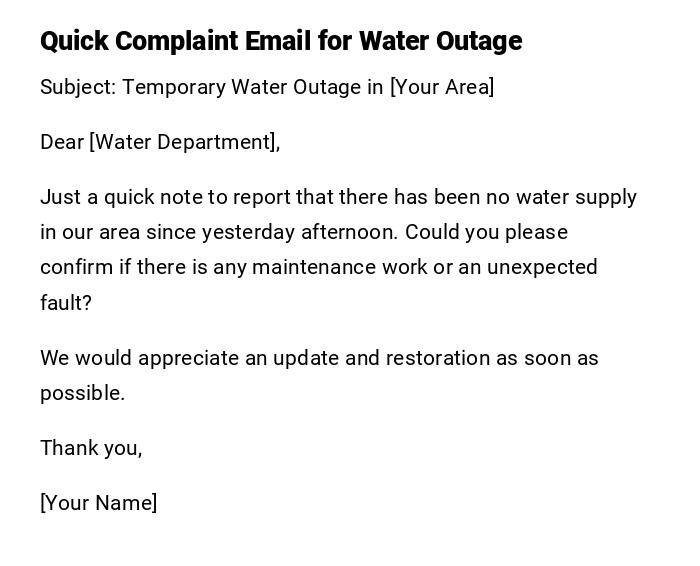The height and width of the screenshot is (566, 700).
Task: Select the "[Your Area]" placeholder
Action: (x=442, y=87)
